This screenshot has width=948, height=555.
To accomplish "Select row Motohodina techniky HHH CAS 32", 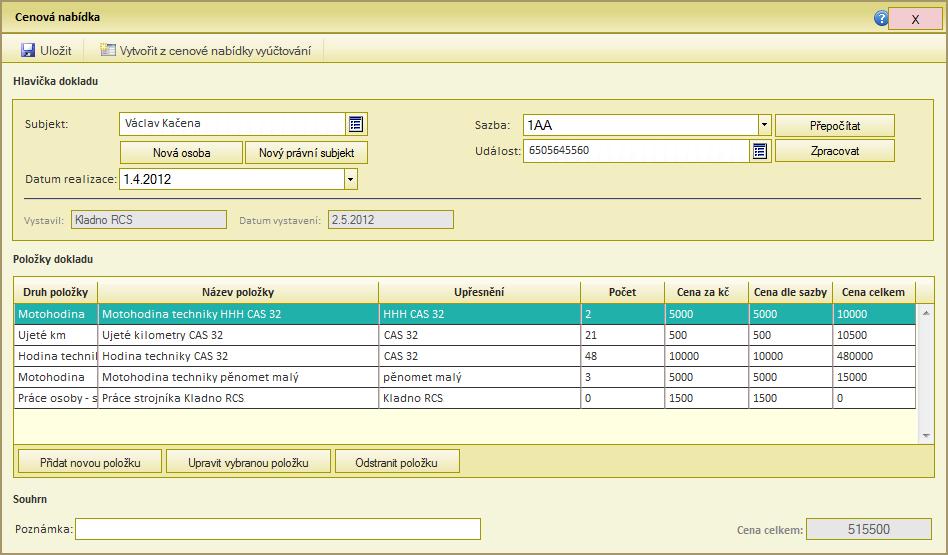I will tap(464, 314).
